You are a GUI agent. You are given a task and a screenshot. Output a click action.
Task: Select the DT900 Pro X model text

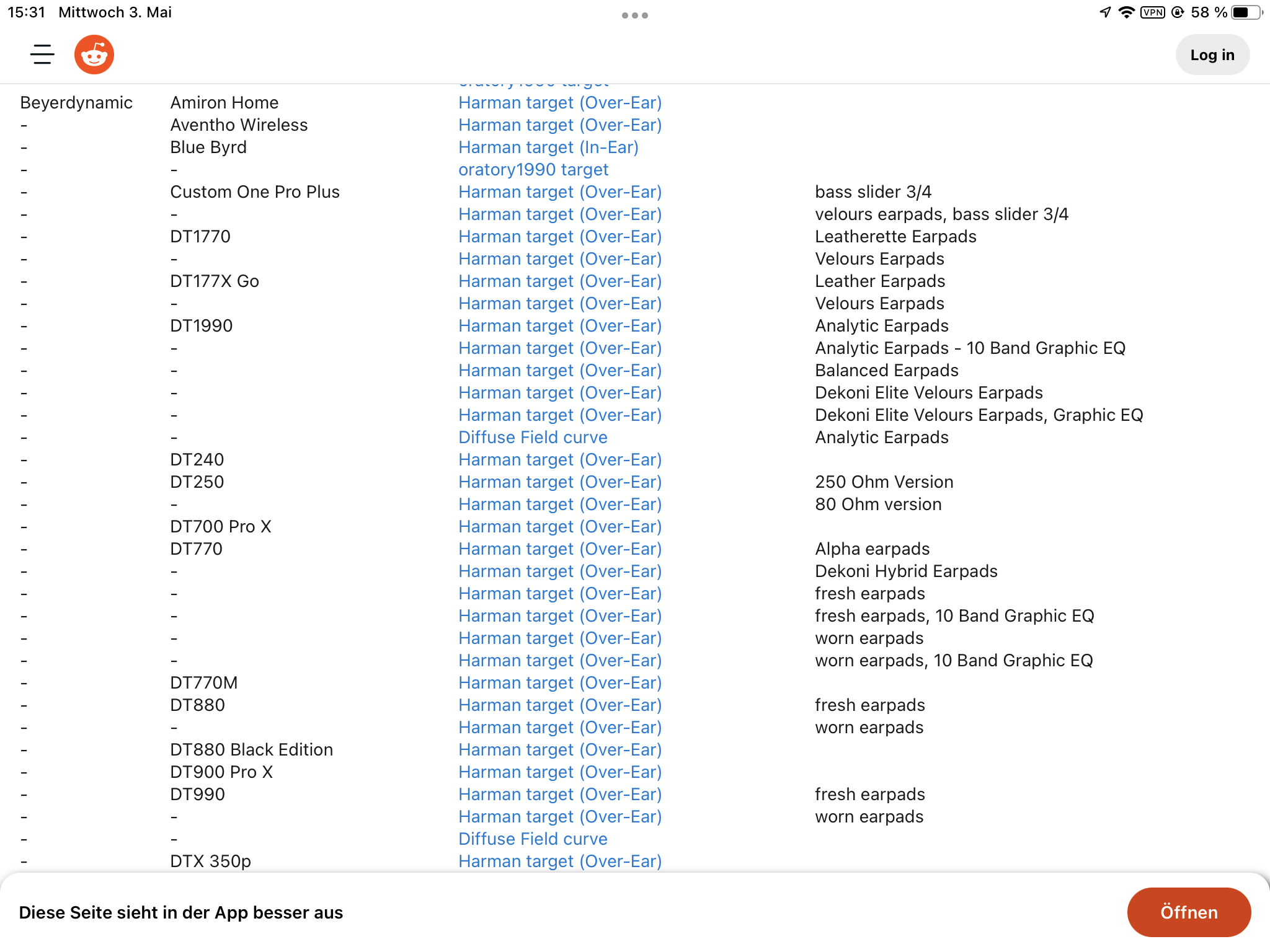pos(221,772)
